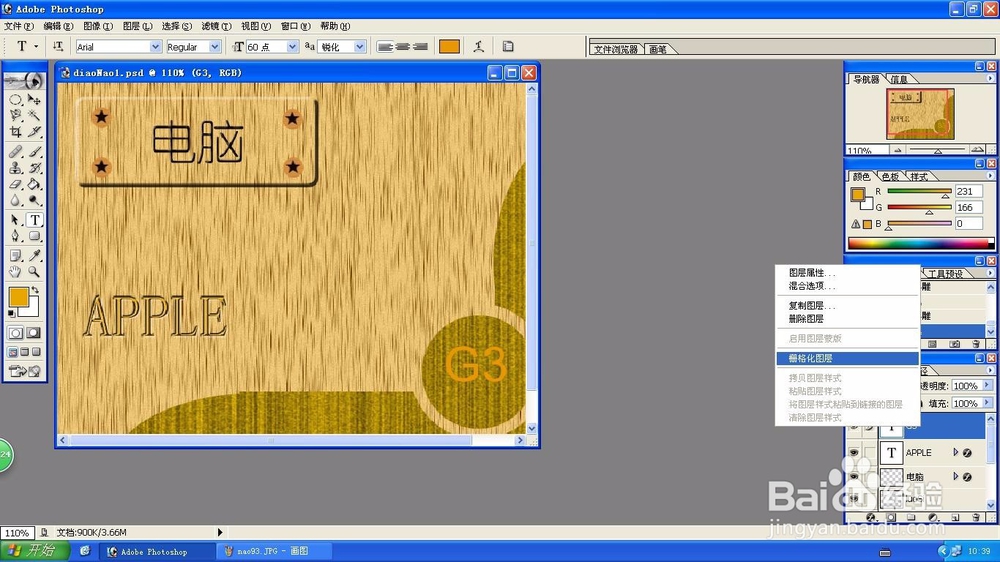Select the Zoom tool
This screenshot has width=1000, height=562.
(x=34, y=272)
